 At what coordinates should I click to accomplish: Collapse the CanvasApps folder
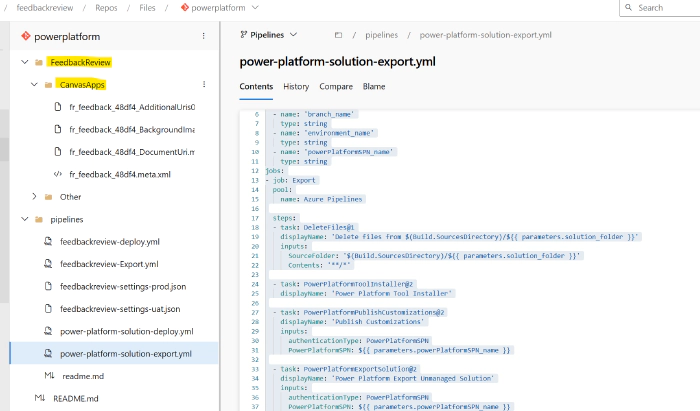34,85
